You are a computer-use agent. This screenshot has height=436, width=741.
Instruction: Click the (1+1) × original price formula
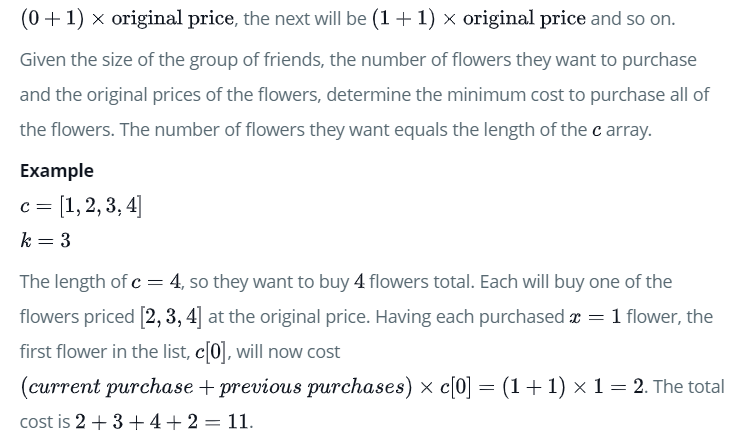click(479, 18)
